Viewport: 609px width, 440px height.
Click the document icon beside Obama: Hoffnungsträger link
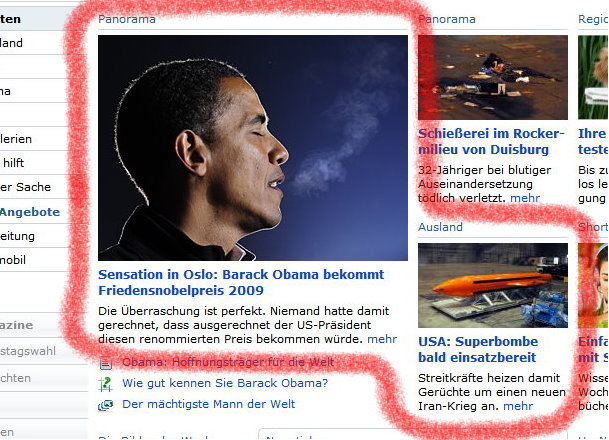[106, 363]
